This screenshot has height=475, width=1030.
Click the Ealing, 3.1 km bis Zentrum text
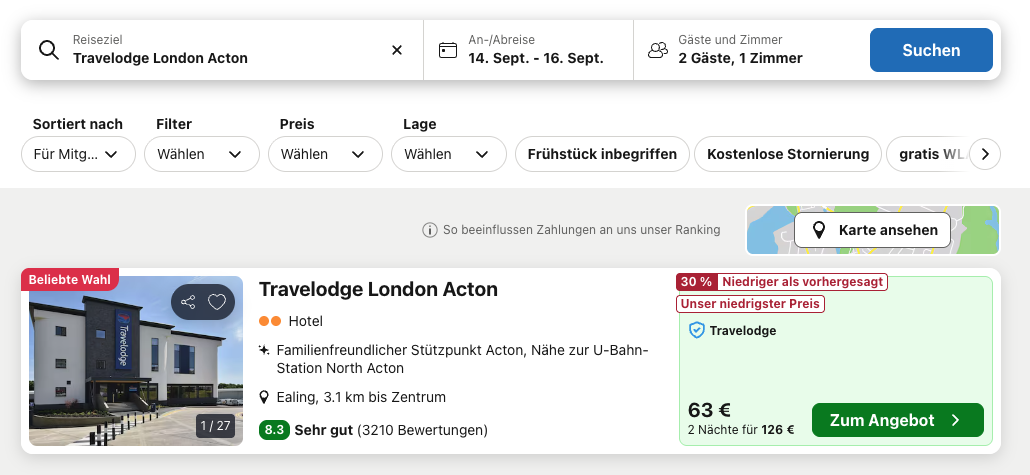[x=361, y=397]
